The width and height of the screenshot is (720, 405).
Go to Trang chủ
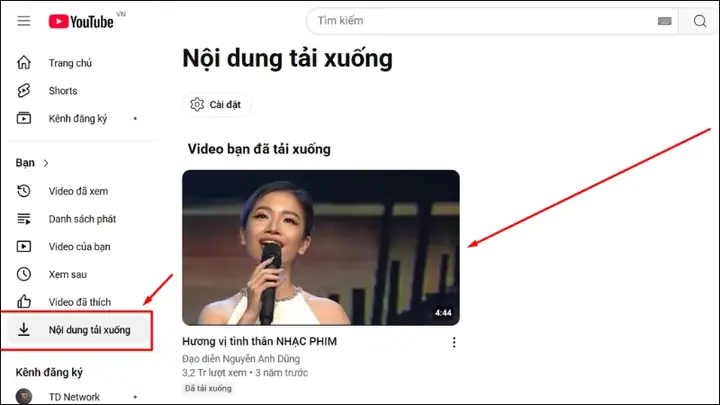(x=70, y=63)
